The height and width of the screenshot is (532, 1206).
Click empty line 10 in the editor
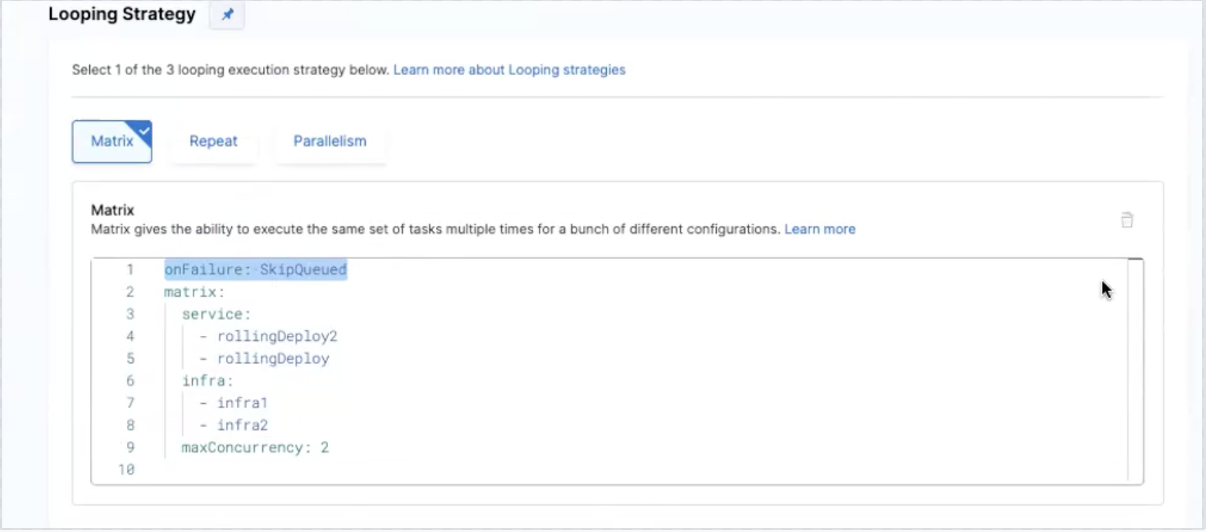pyautogui.click(x=400, y=469)
